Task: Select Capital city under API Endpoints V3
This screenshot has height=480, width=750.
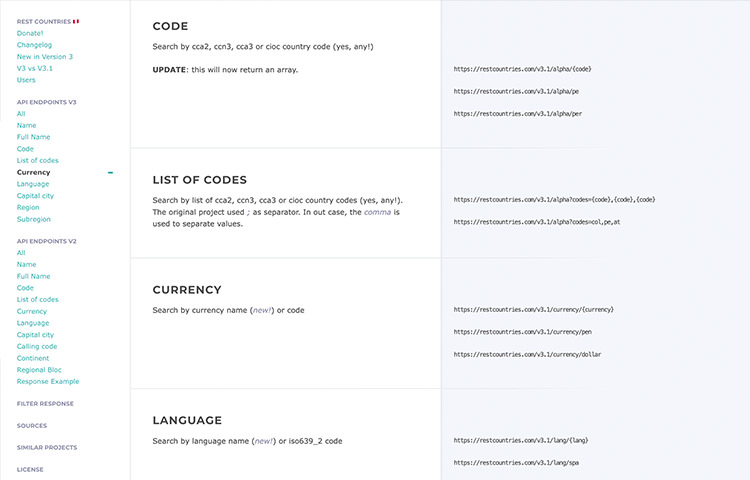Action: click(35, 196)
